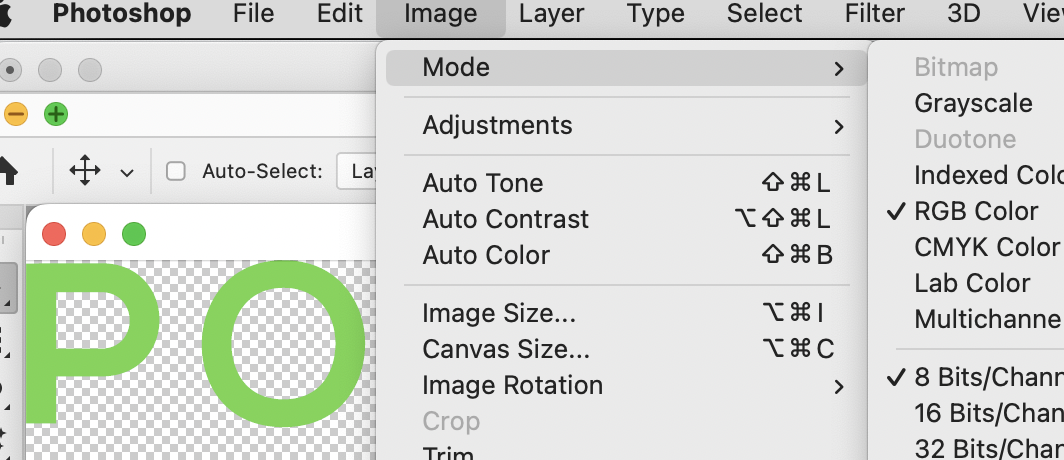Viewport: 1064px width, 460px height.
Task: Click the green document window zoom button
Action: coord(134,234)
